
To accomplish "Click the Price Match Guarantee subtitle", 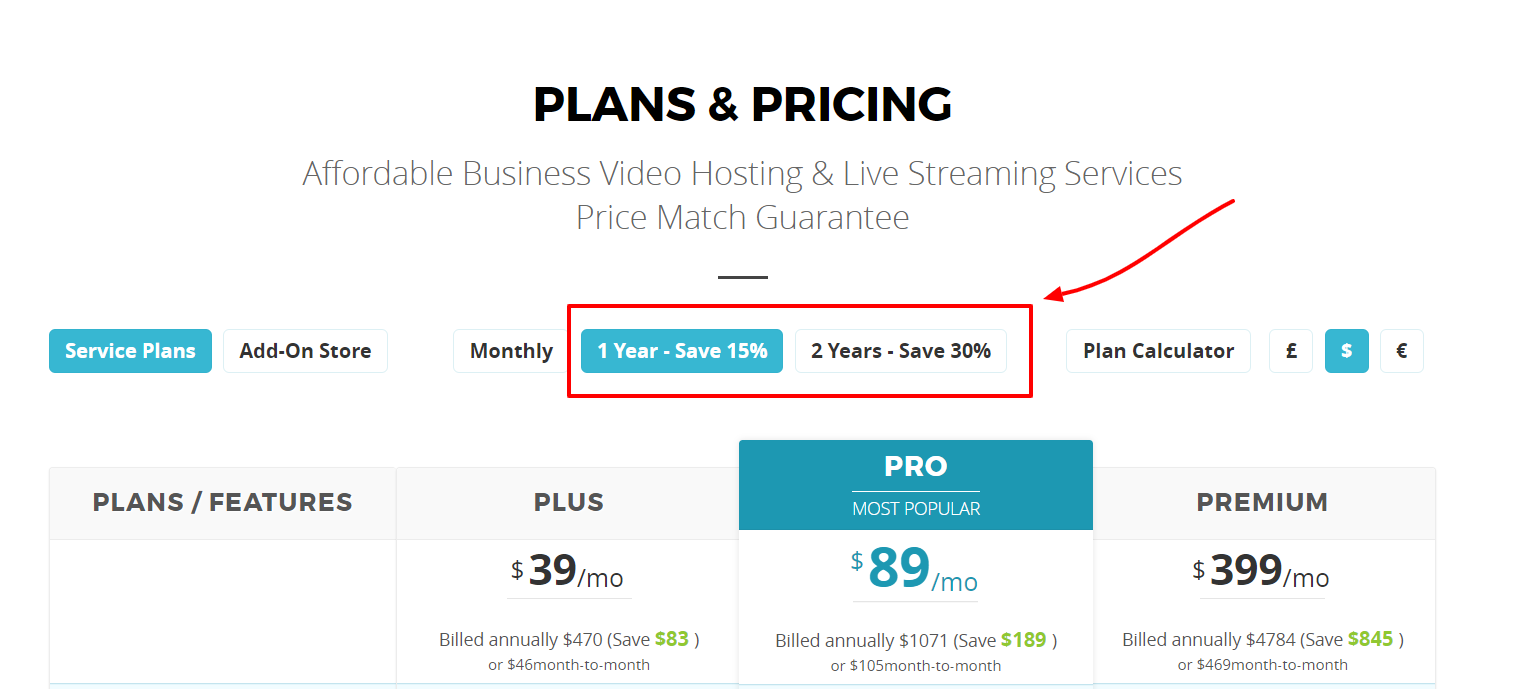I will [x=742, y=217].
